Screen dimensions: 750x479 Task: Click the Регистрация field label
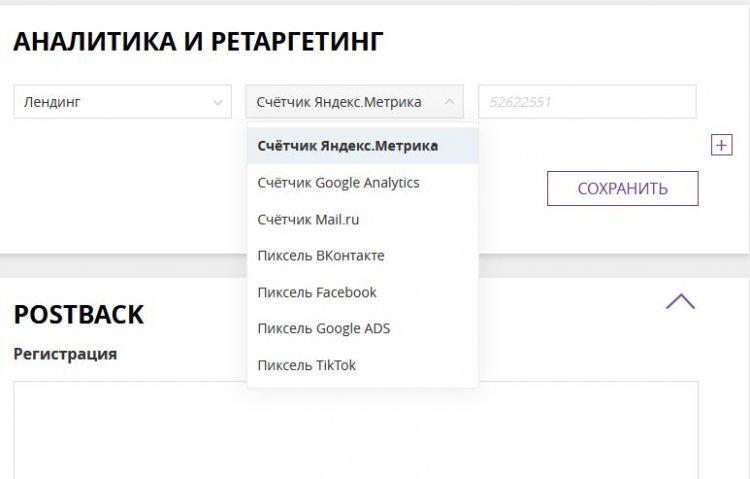[65, 354]
